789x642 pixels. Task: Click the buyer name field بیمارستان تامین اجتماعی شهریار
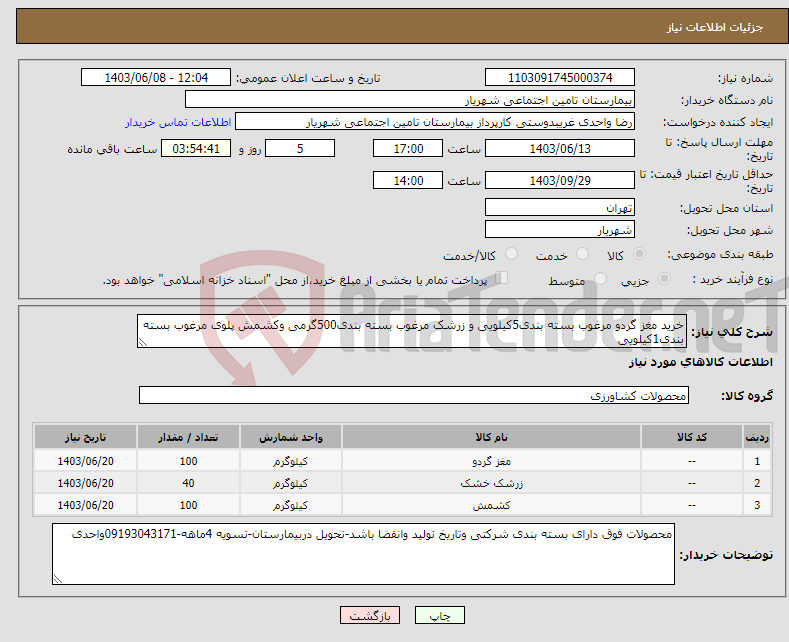pos(410,100)
